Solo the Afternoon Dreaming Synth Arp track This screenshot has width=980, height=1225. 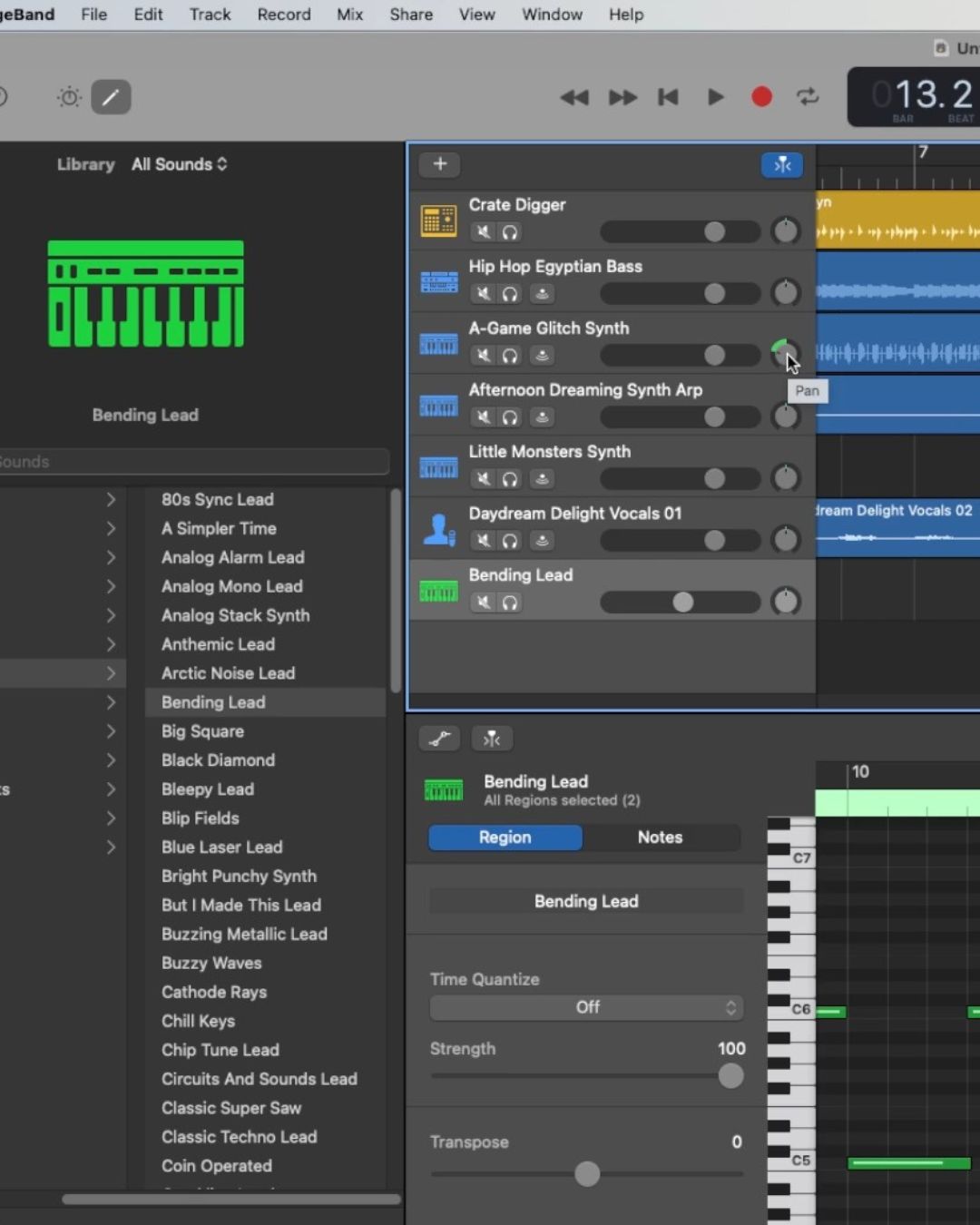(x=511, y=417)
